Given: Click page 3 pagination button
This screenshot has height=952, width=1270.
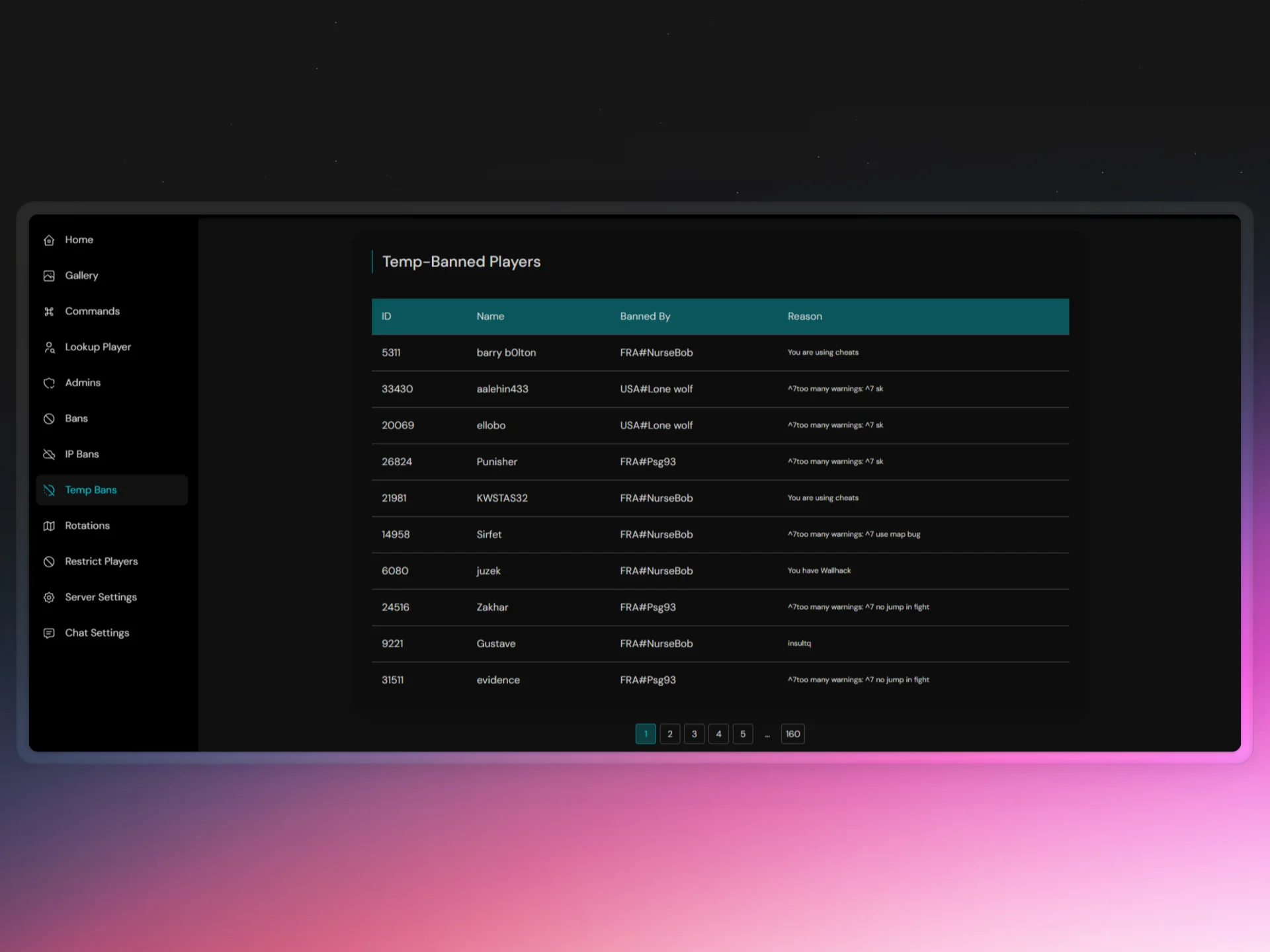Looking at the screenshot, I should click(694, 734).
